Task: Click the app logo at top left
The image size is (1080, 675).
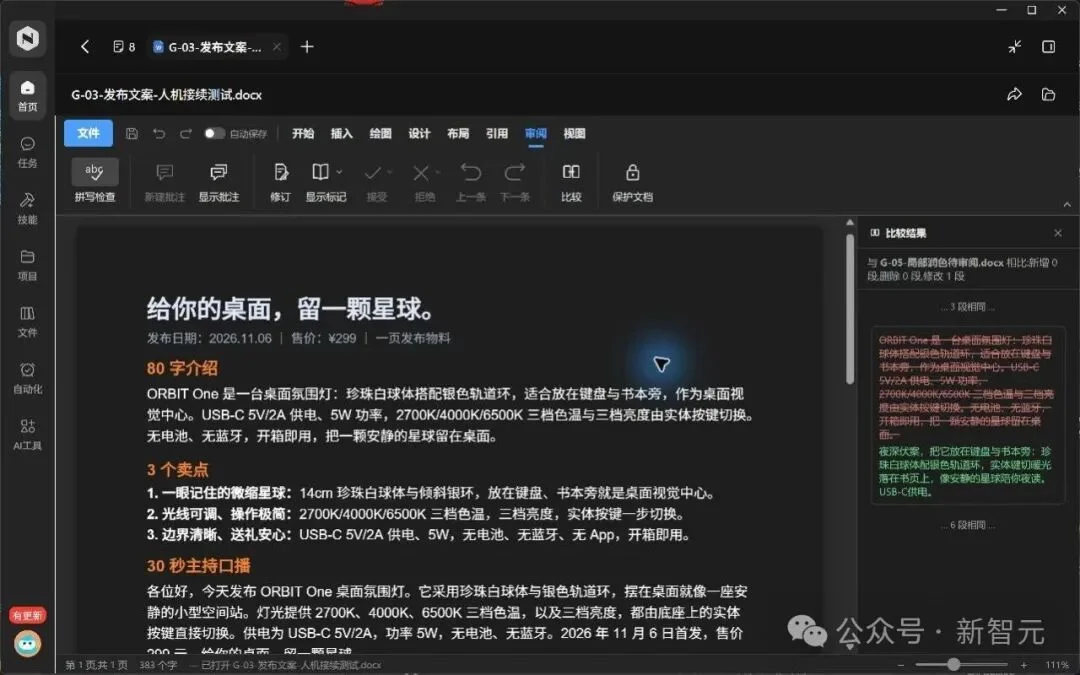Action: [x=28, y=38]
